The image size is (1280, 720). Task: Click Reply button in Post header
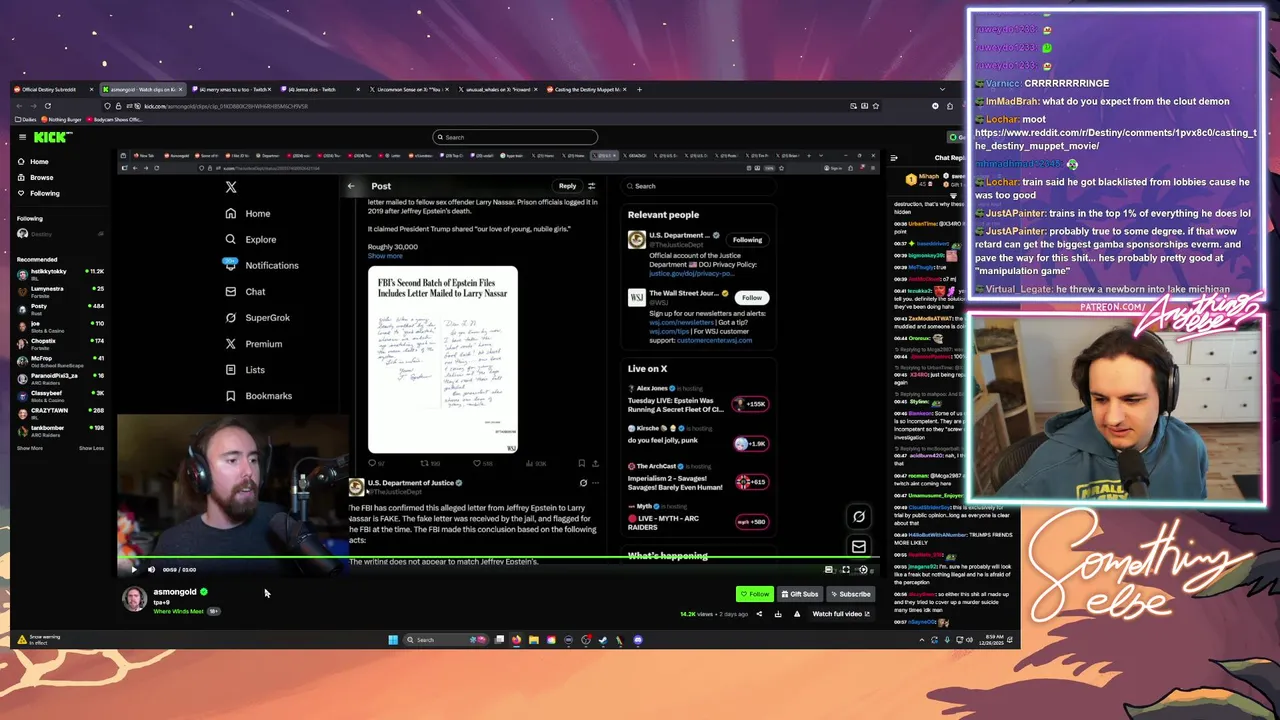[567, 186]
